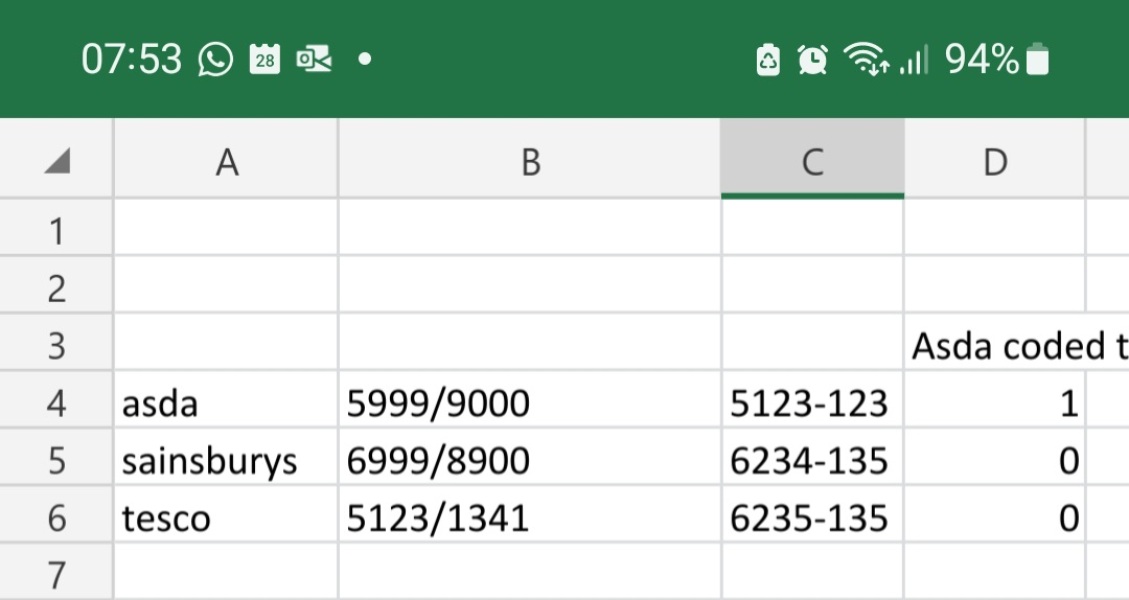1129x600 pixels.
Task: Select row 6 header
Action: (x=55, y=518)
